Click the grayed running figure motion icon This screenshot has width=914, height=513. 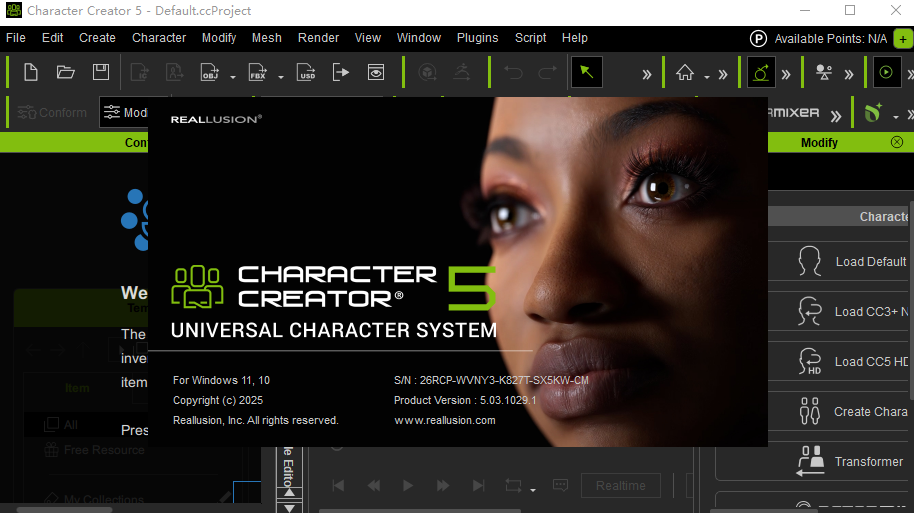pyautogui.click(x=462, y=72)
